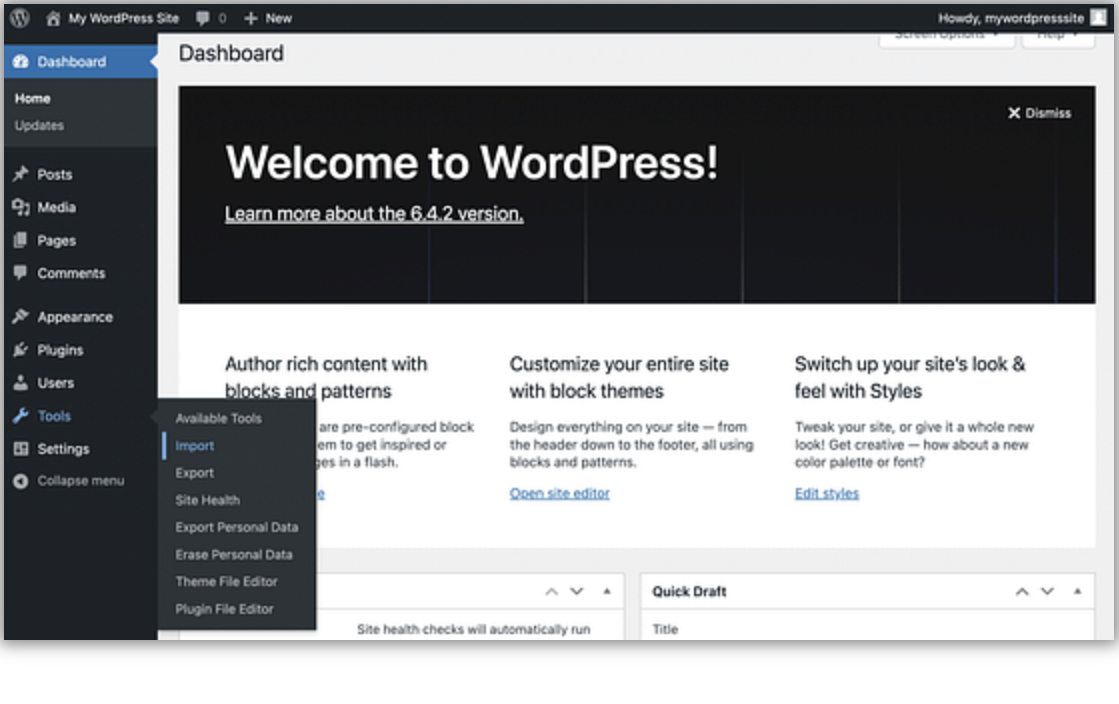Select Erase Personal Data
This screenshot has width=1119, height=704.
234,554
